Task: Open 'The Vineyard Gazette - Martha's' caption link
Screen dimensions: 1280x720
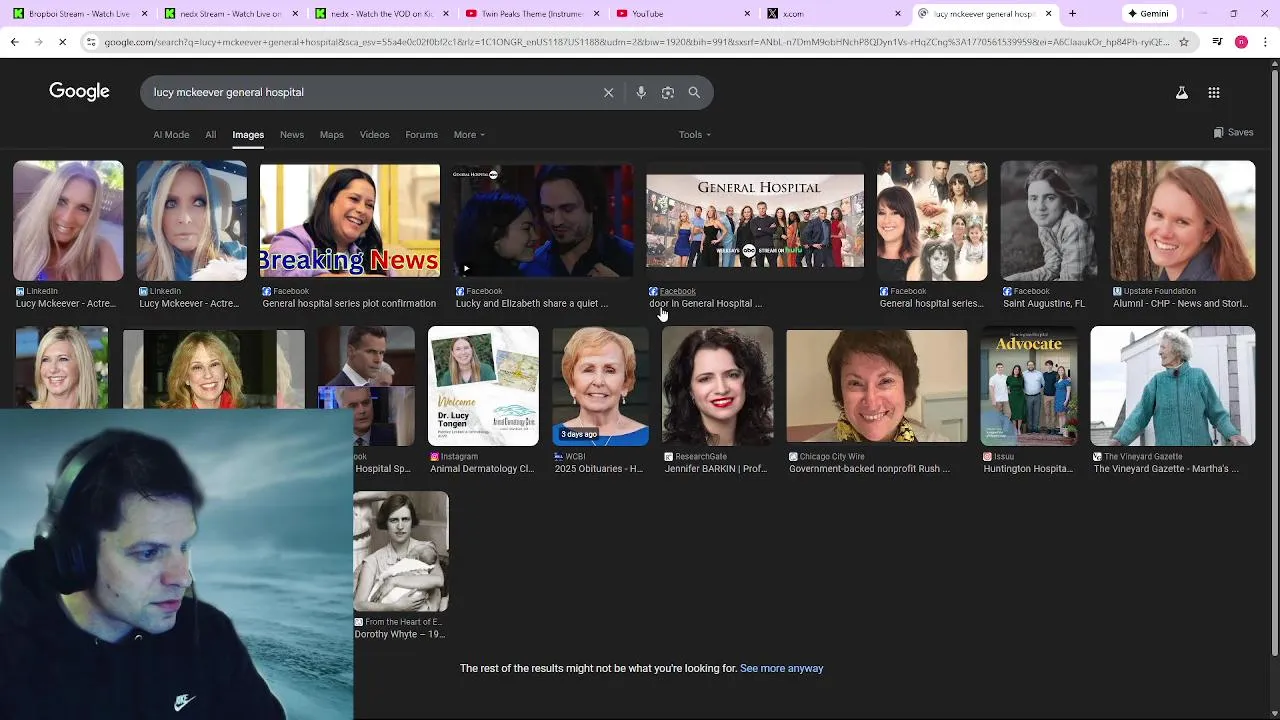Action: (1166, 469)
